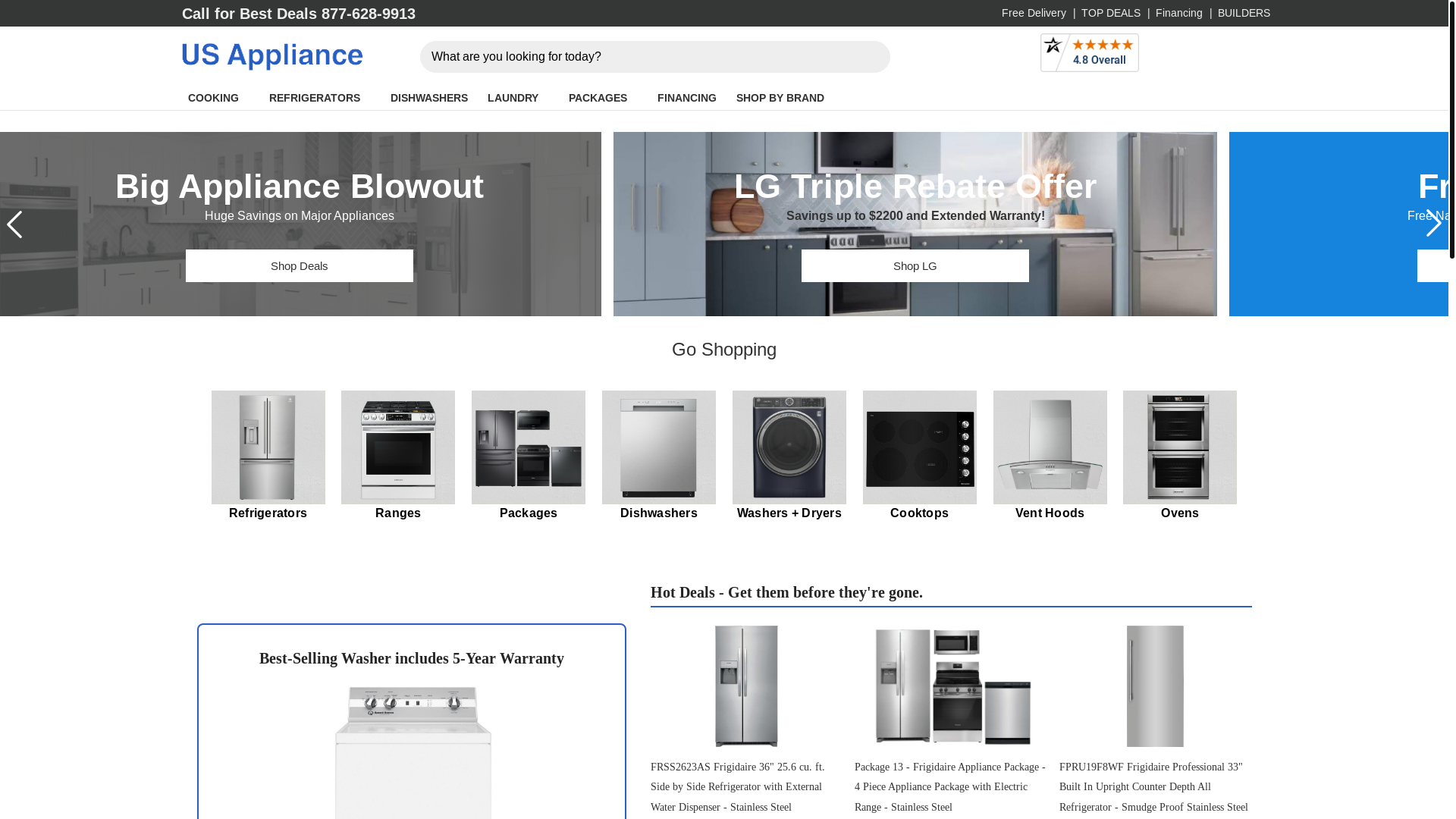View the best-selling white washer image
The height and width of the screenshot is (819, 1456).
[413, 753]
